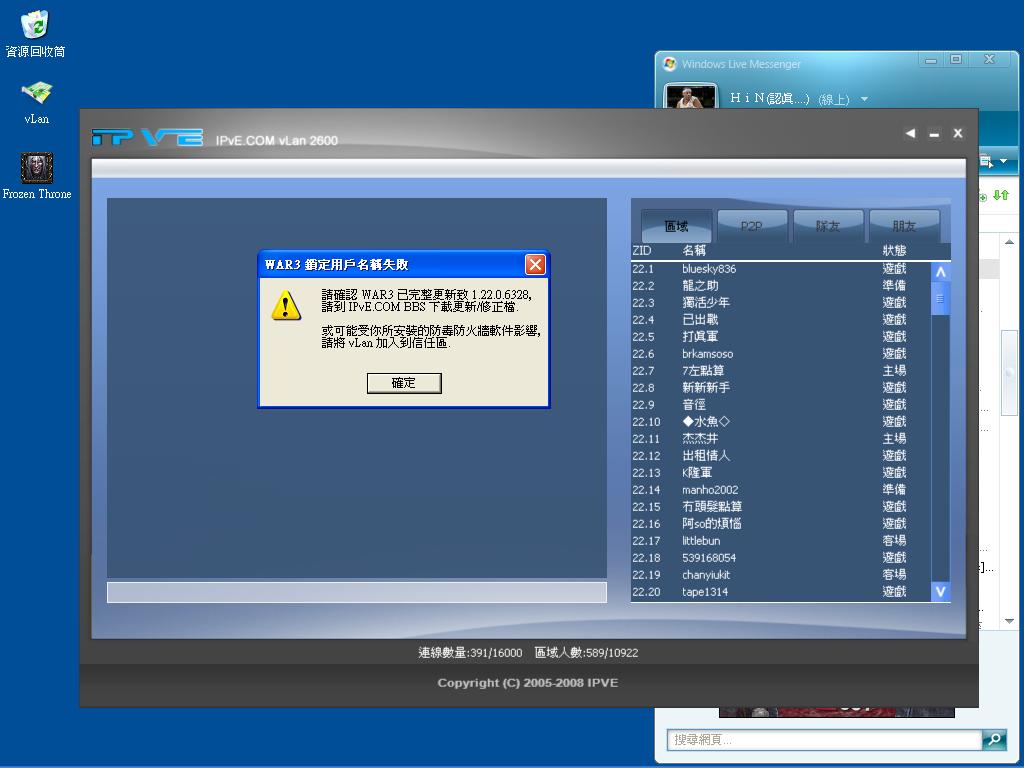This screenshot has width=1024, height=768.
Task: Close the Windows Live Messenger window
Action: (989, 59)
